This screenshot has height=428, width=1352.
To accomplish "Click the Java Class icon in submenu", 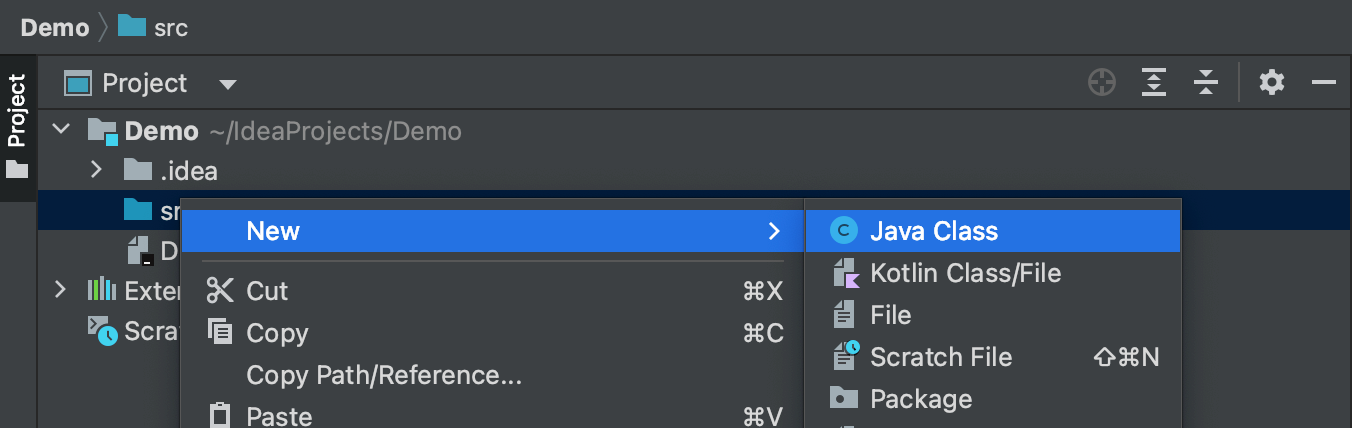I will [844, 231].
